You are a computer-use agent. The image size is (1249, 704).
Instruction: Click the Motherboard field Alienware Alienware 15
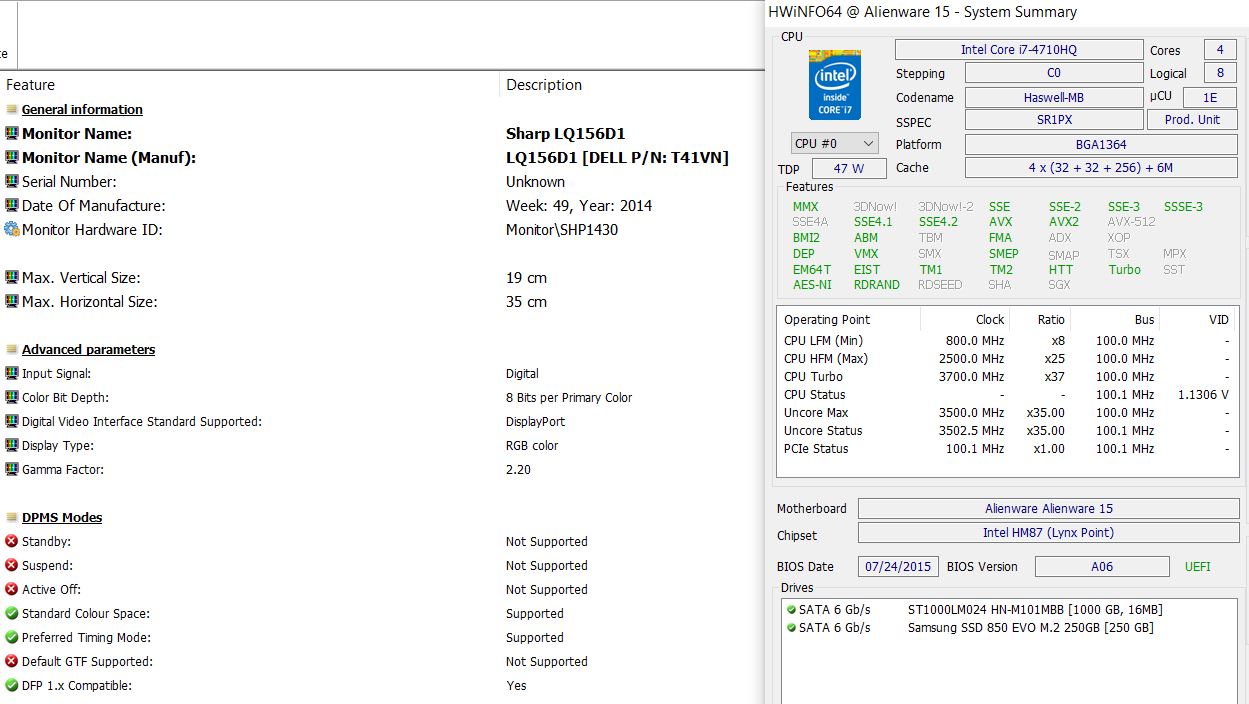[1048, 509]
